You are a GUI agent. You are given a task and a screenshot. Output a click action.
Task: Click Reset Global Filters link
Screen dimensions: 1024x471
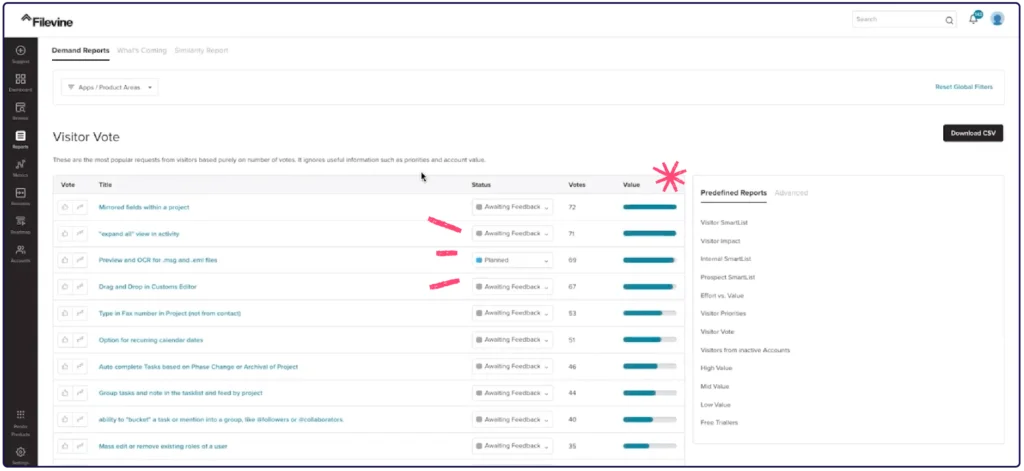tap(963, 87)
